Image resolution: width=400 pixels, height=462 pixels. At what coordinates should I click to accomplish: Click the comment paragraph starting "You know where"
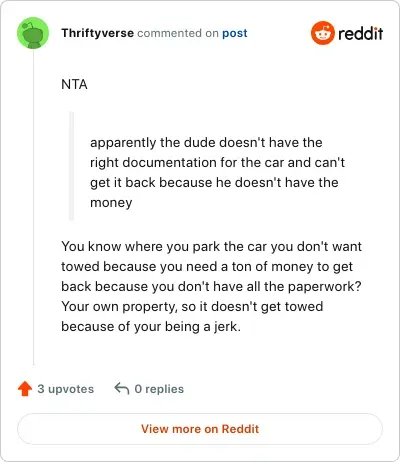(211, 286)
